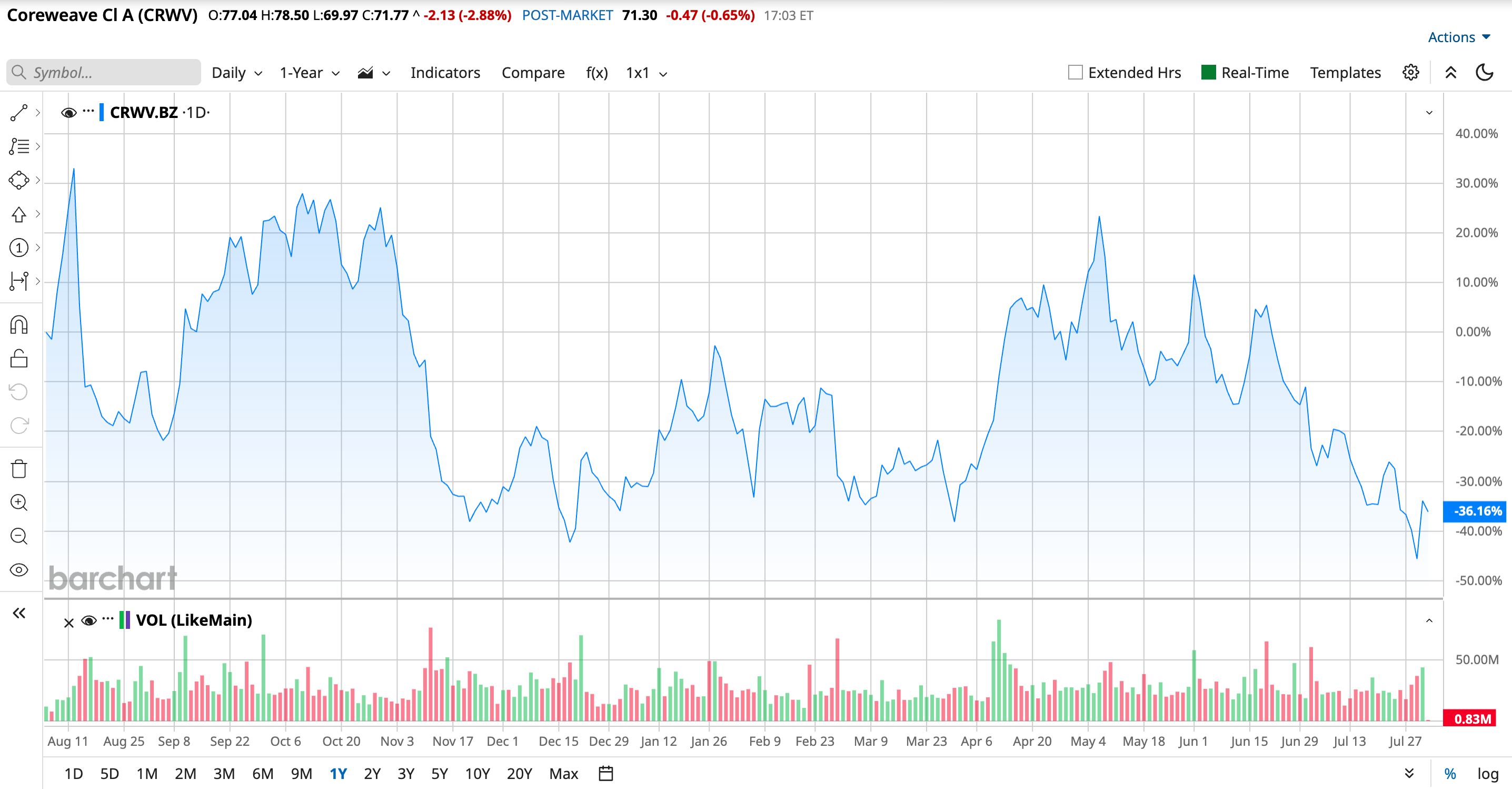Select the 5D time range

pyautogui.click(x=110, y=774)
